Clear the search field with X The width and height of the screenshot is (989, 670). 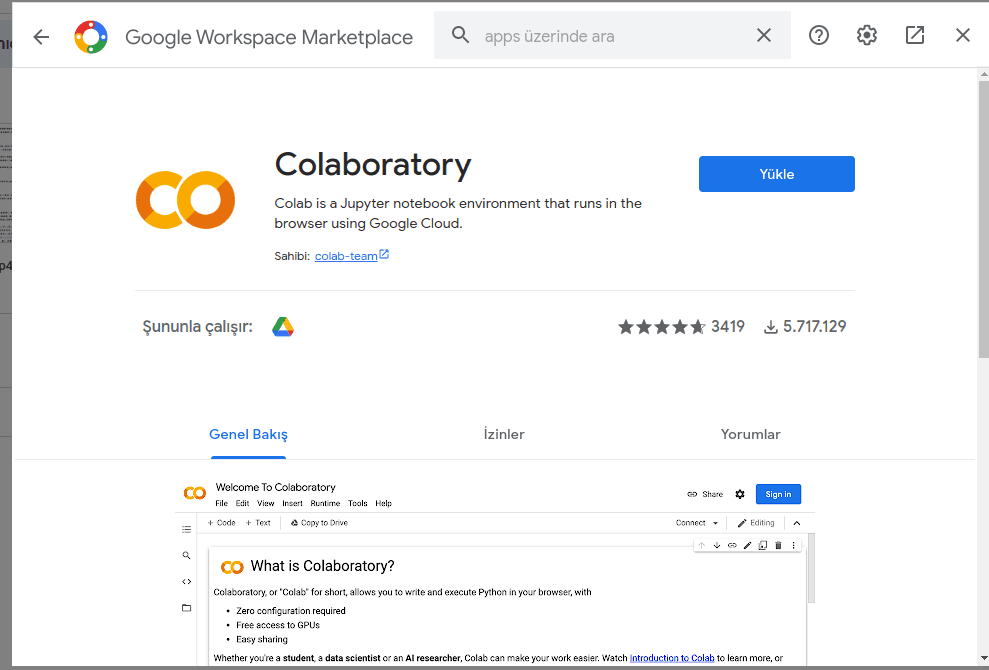(x=763, y=35)
